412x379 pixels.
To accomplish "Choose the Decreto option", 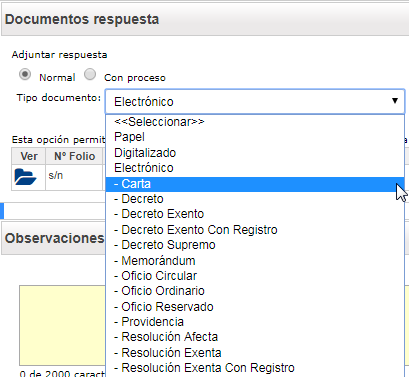I will [x=255, y=199].
